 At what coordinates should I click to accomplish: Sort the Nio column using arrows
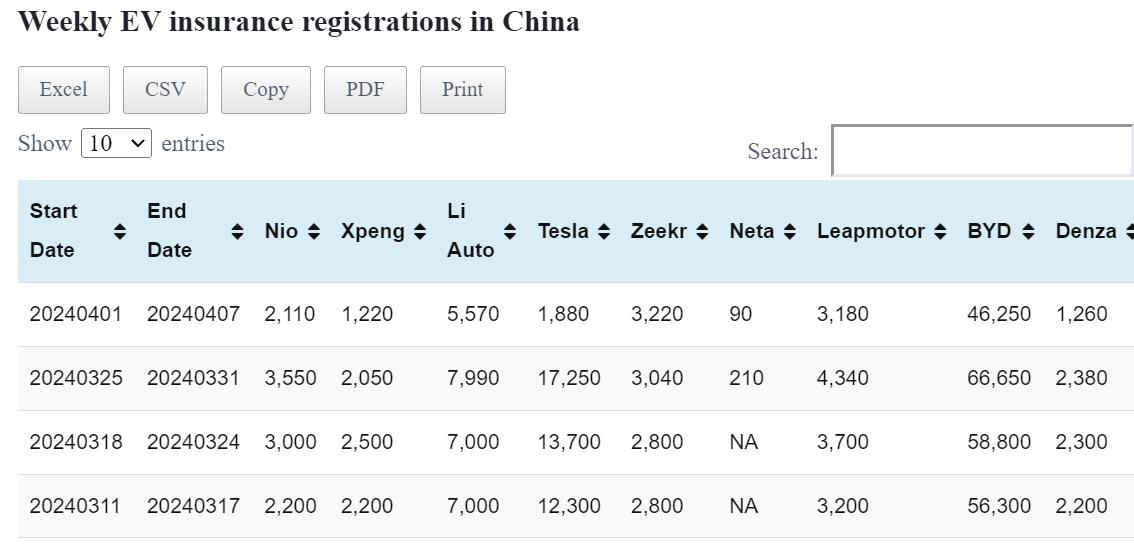pos(314,231)
